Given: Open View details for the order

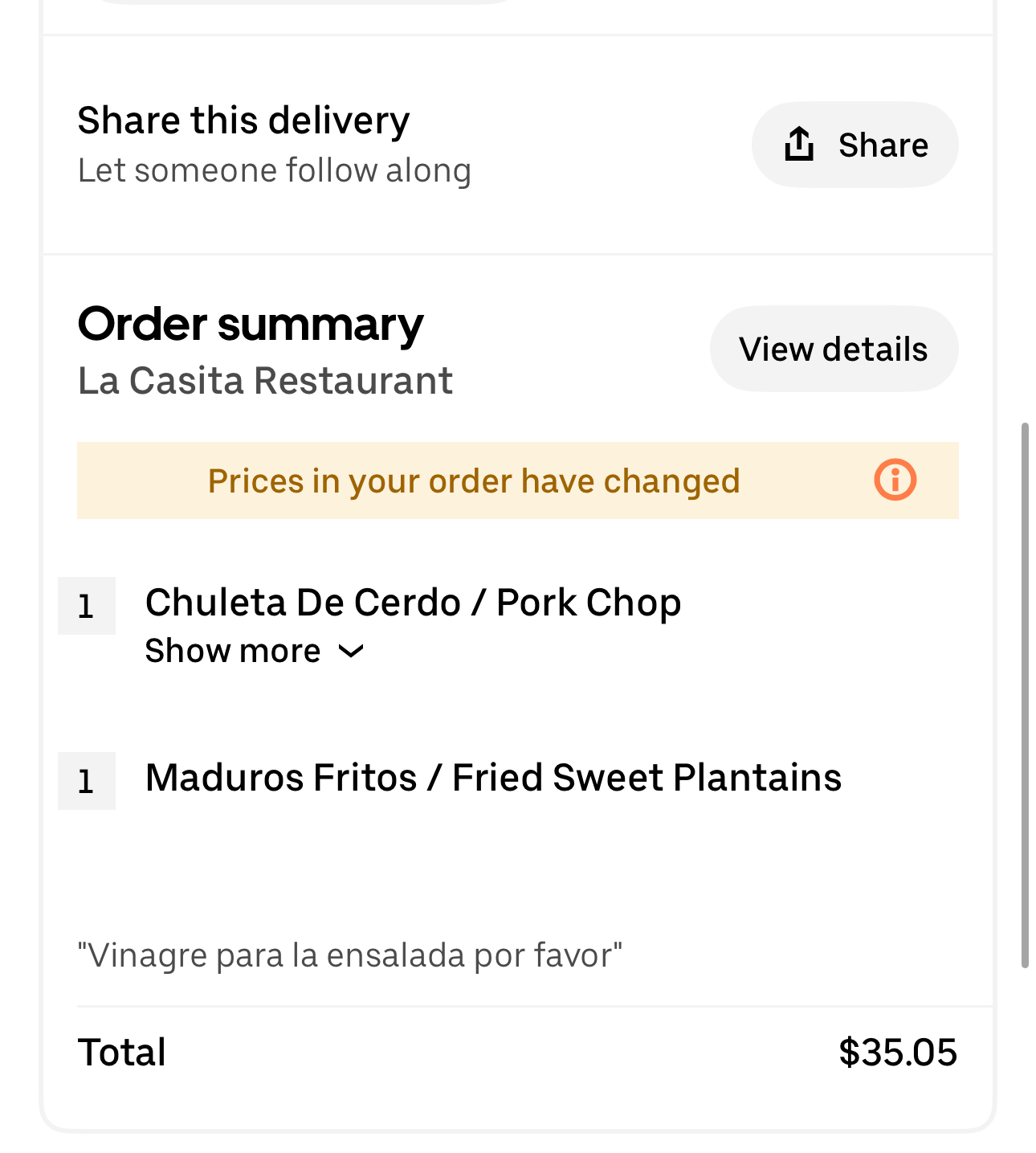Looking at the screenshot, I should [x=833, y=350].
